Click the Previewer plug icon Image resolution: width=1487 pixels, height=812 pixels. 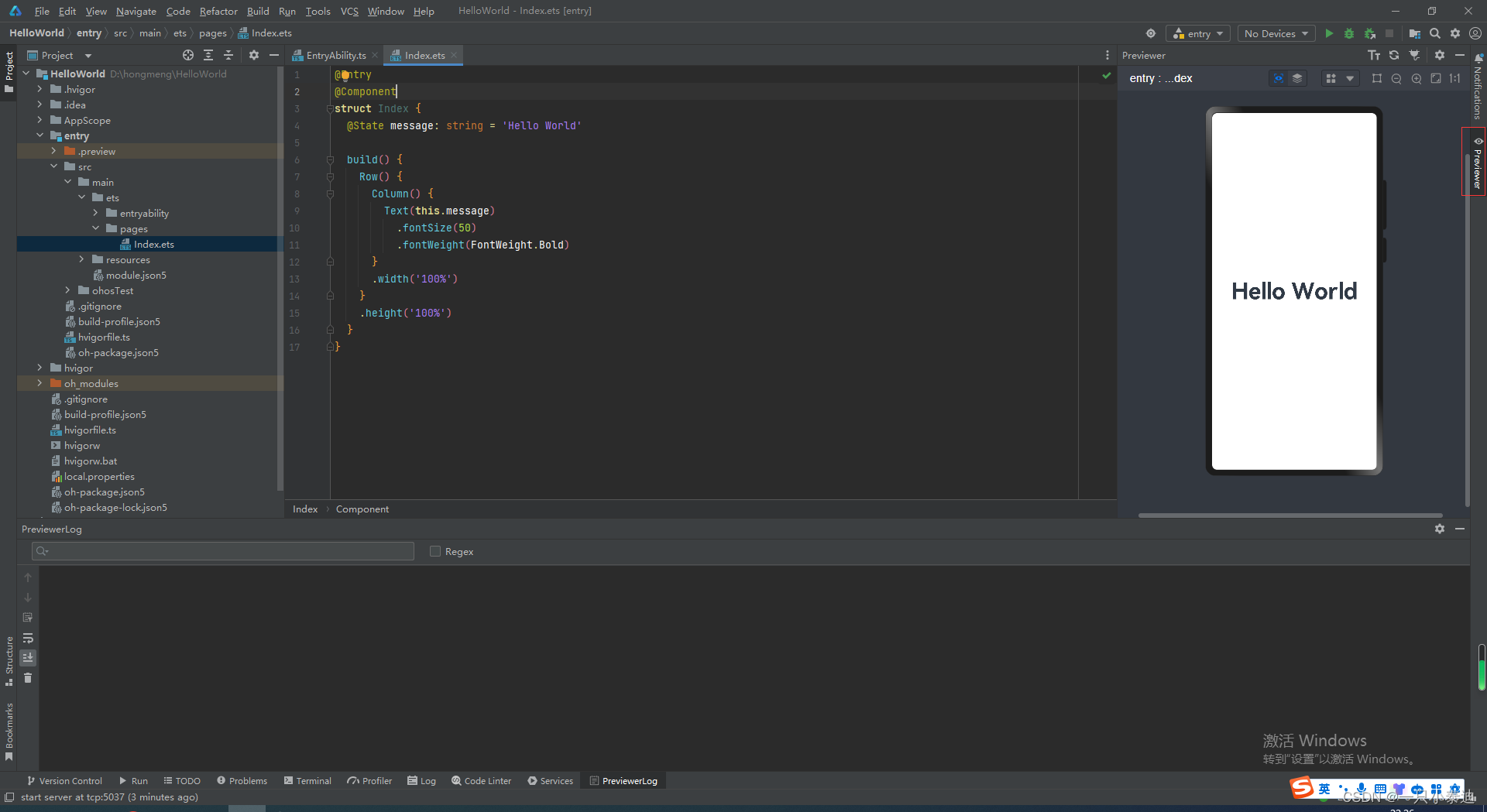click(x=1415, y=55)
